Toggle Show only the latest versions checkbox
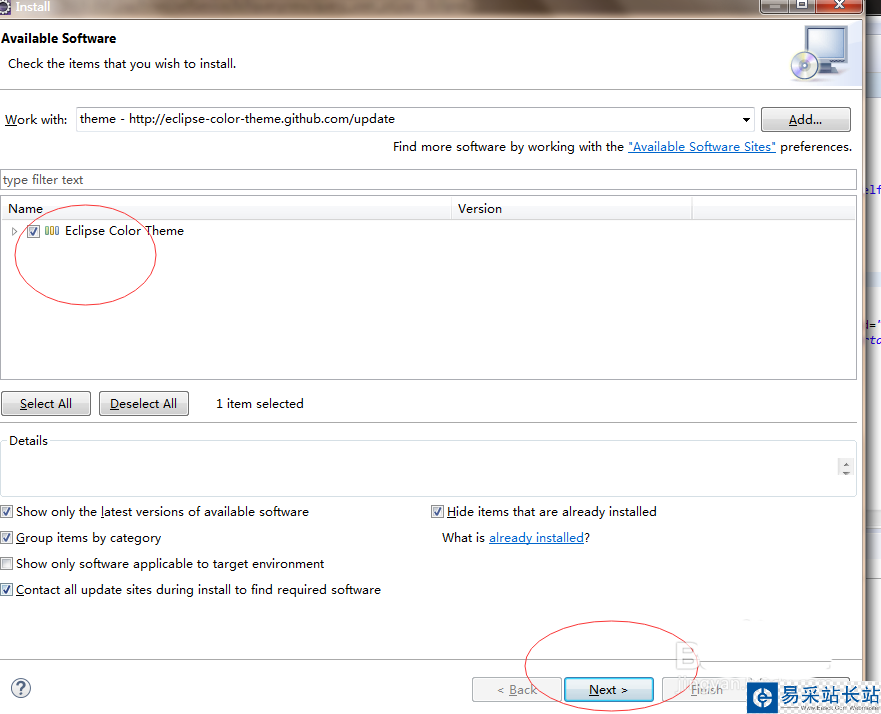Image resolution: width=881 pixels, height=714 pixels. [6, 512]
